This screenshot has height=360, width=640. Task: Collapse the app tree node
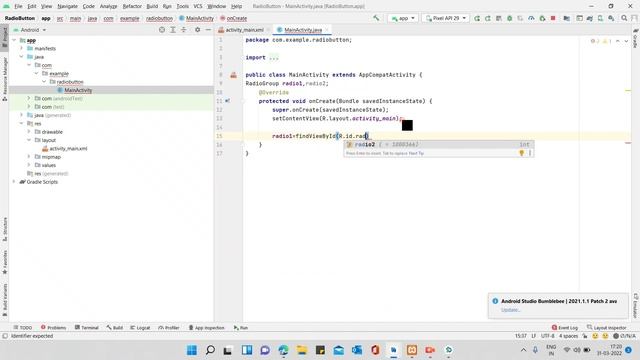(15, 40)
